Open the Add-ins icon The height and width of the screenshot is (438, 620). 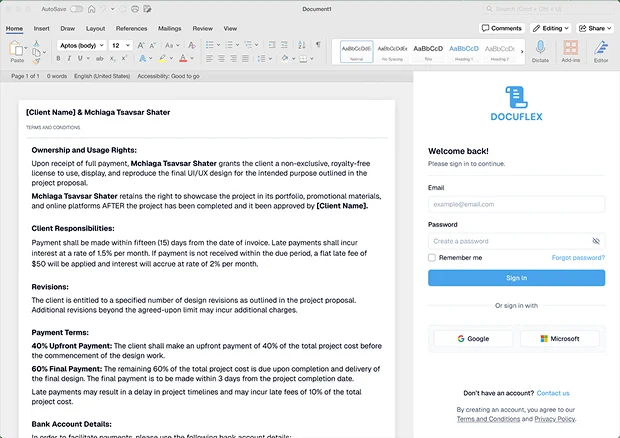[570, 49]
